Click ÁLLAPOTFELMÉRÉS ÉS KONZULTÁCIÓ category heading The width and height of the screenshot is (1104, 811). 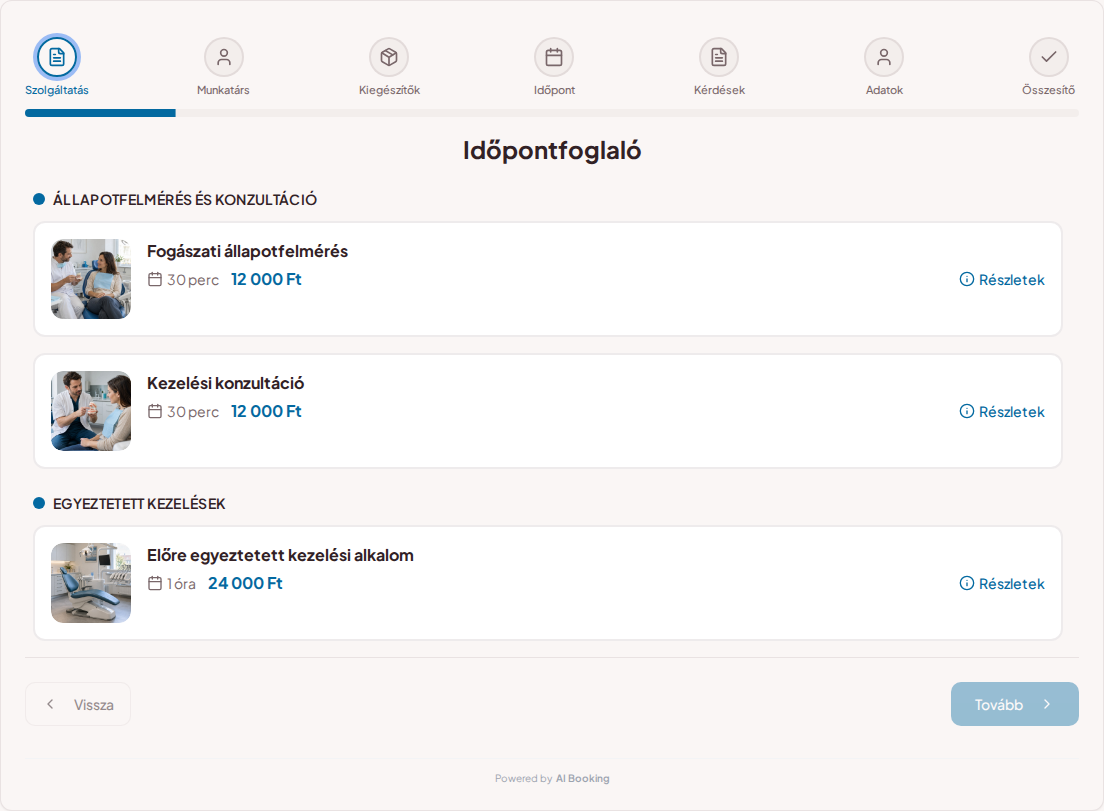[x=184, y=200]
